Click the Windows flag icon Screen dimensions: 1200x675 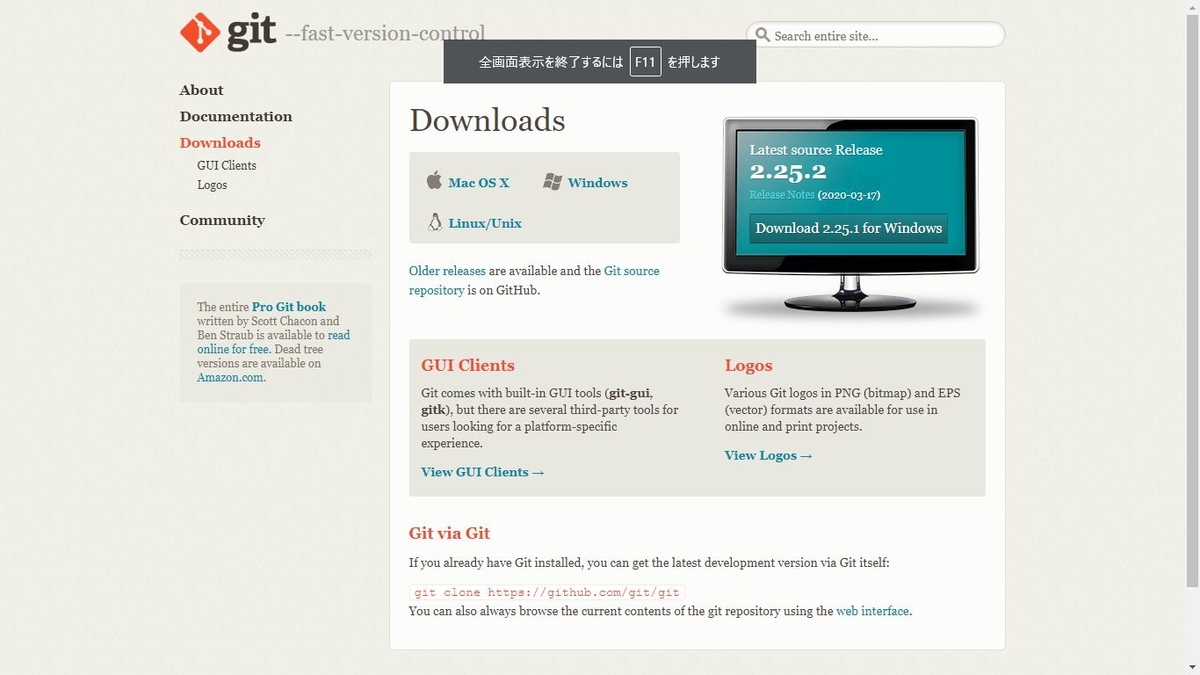pyautogui.click(x=552, y=182)
